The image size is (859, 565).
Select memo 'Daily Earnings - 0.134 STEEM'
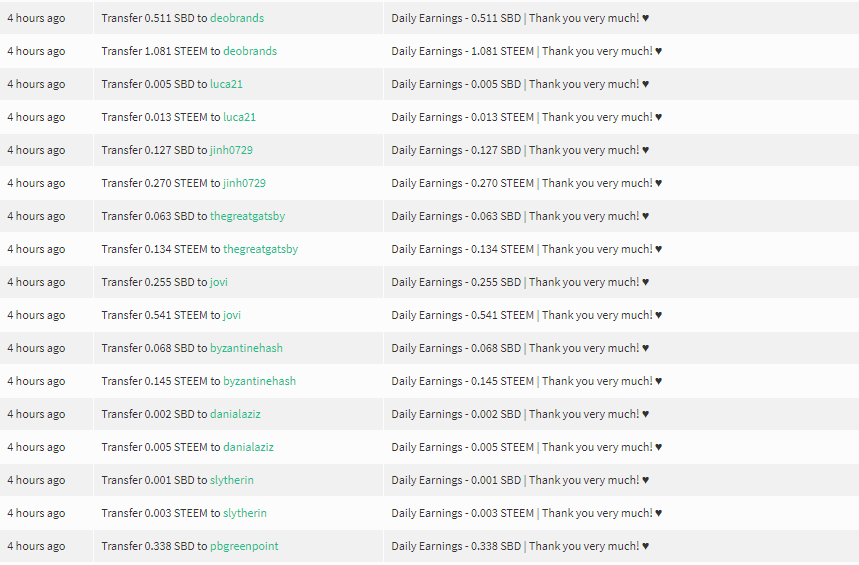pyautogui.click(x=462, y=249)
